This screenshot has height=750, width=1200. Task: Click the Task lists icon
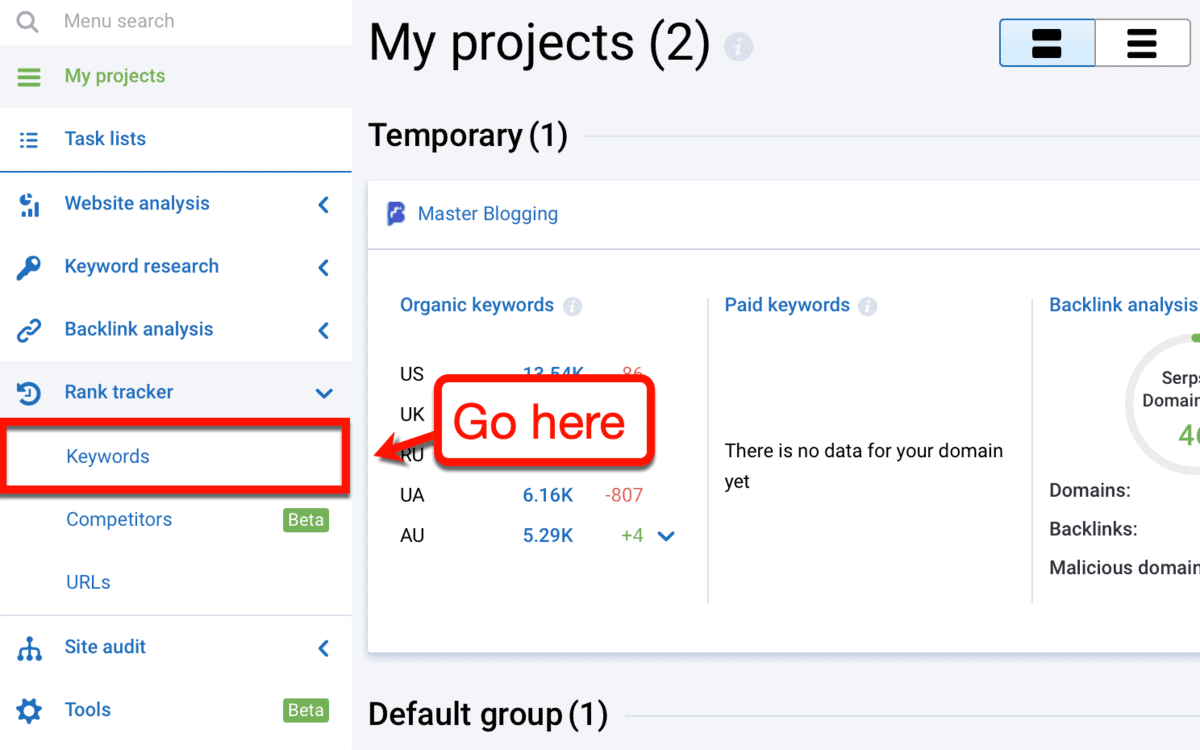(x=29, y=140)
